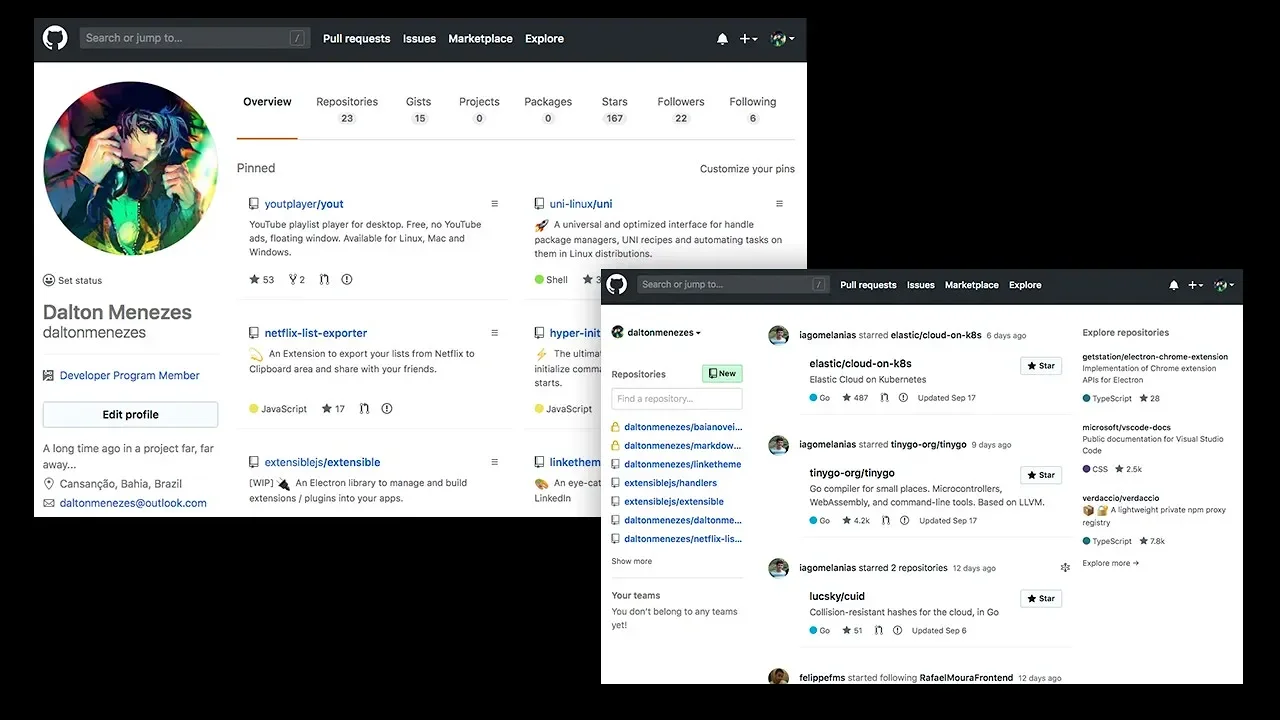
Task: Open notifications bell in profile window
Action: coord(722,39)
